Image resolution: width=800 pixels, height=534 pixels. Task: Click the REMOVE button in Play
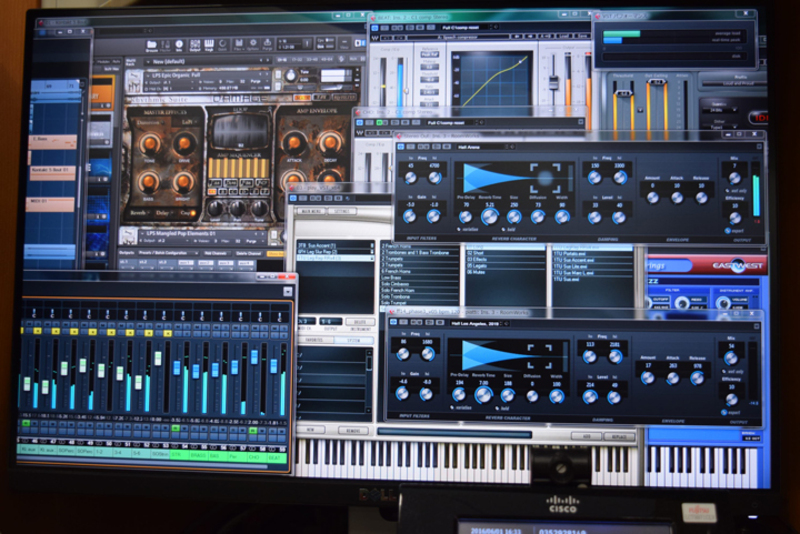(353, 431)
